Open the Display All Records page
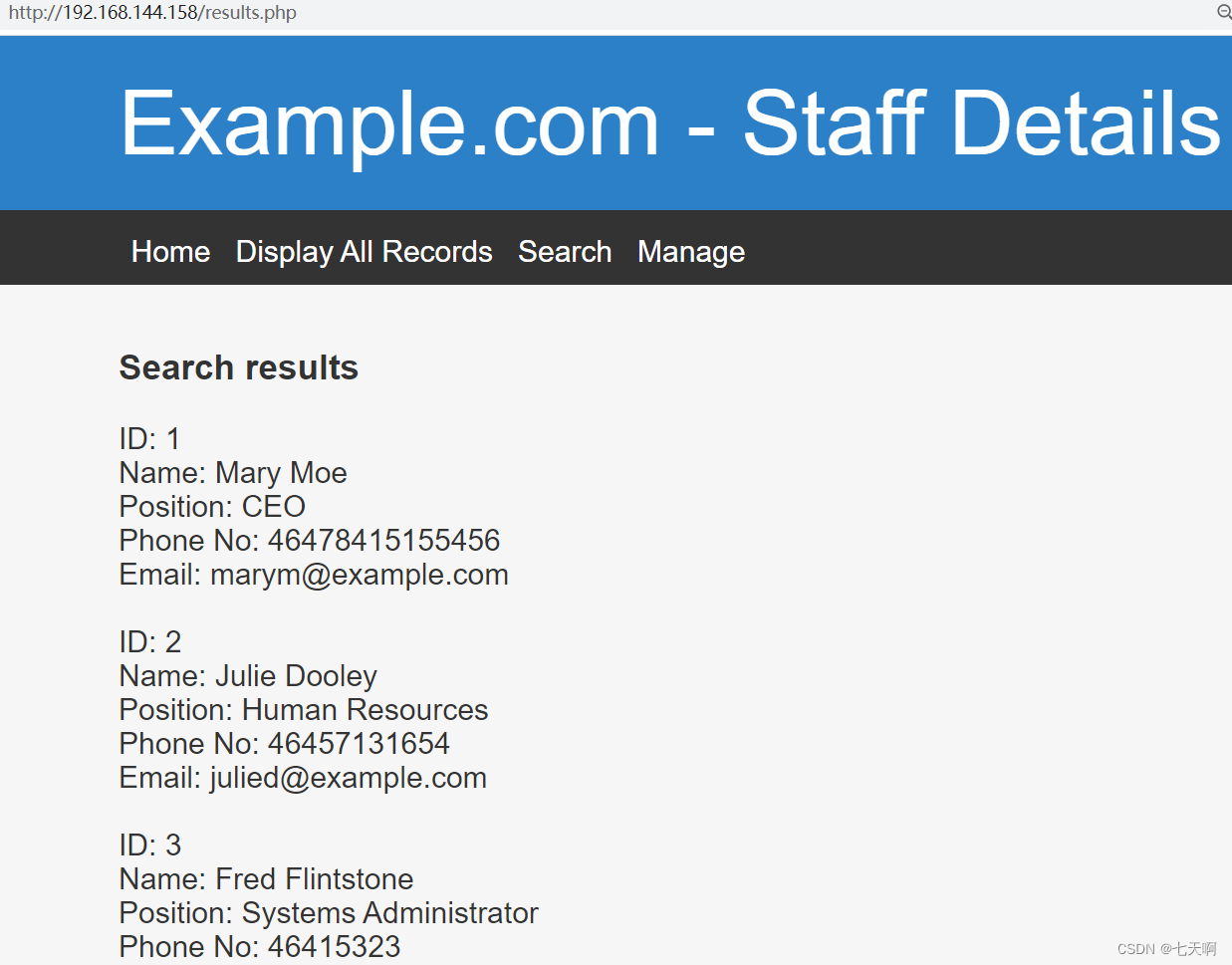The width and height of the screenshot is (1232, 965). (x=364, y=252)
